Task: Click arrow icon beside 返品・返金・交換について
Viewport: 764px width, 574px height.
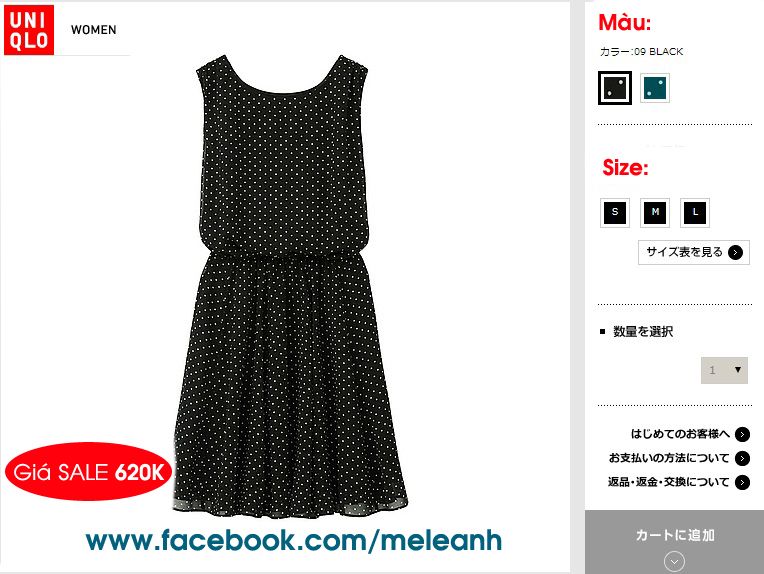Action: coord(742,482)
